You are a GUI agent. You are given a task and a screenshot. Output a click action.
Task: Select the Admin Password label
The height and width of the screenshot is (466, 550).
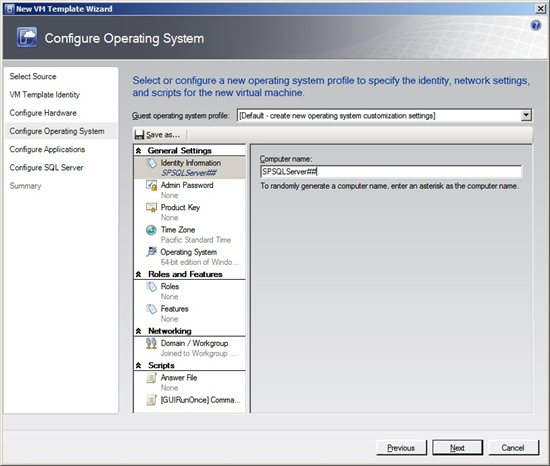point(187,185)
